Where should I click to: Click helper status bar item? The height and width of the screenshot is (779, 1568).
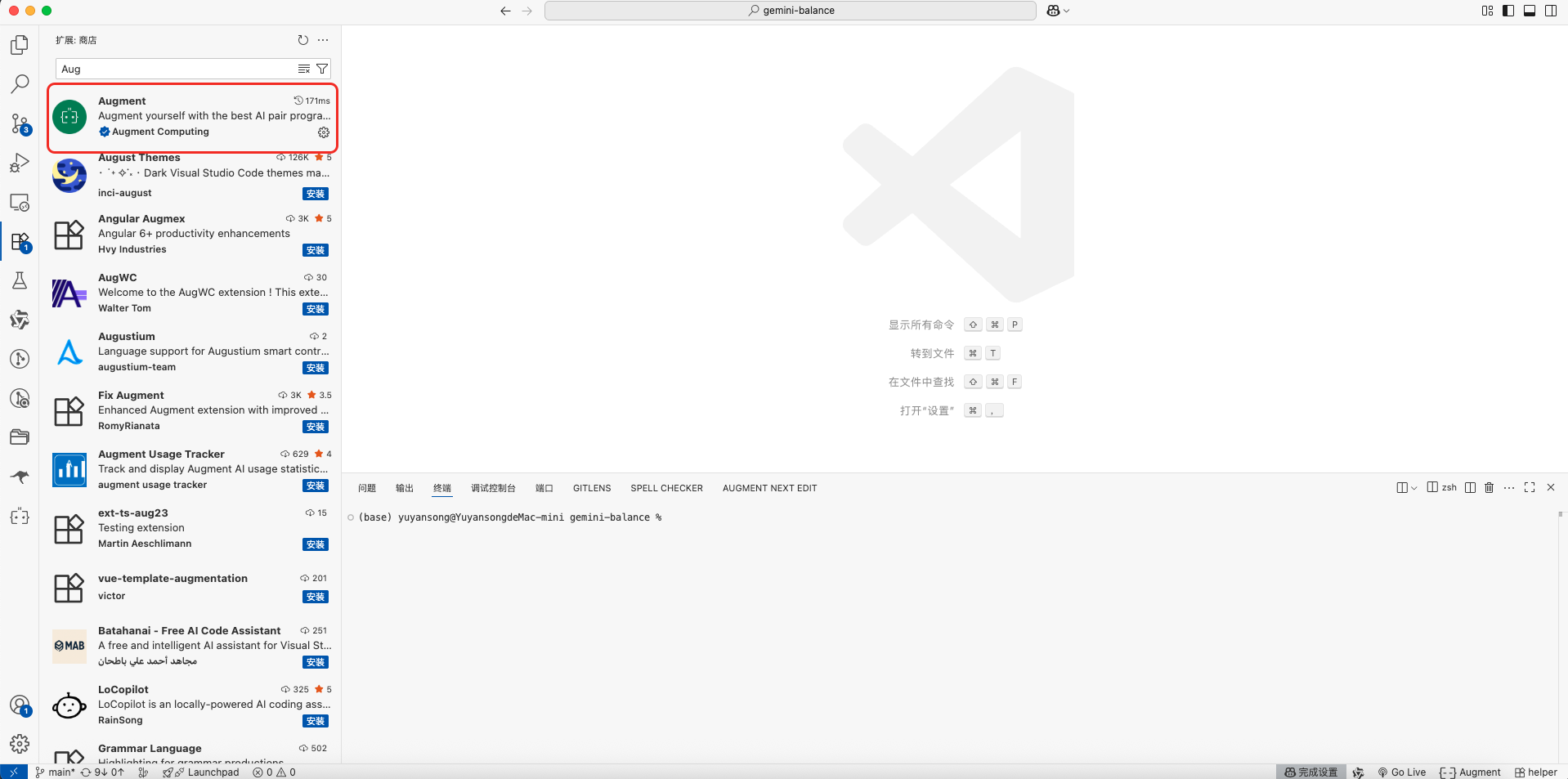(1536, 772)
